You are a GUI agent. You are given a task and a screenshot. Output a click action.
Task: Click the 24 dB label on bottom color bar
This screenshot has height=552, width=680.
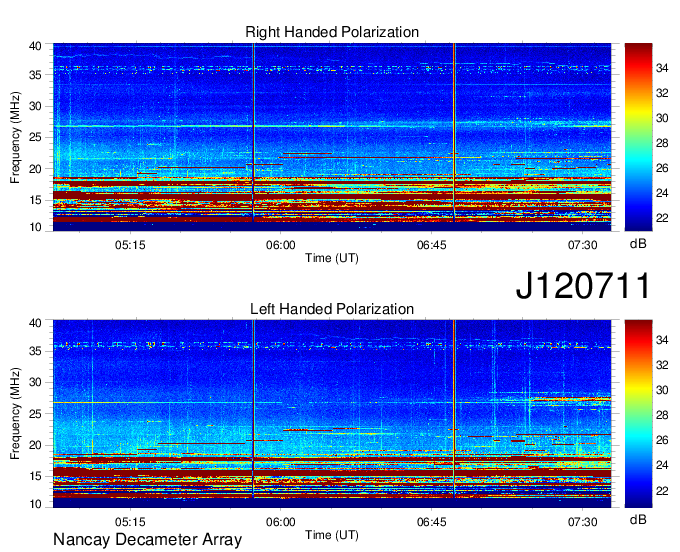[662, 465]
